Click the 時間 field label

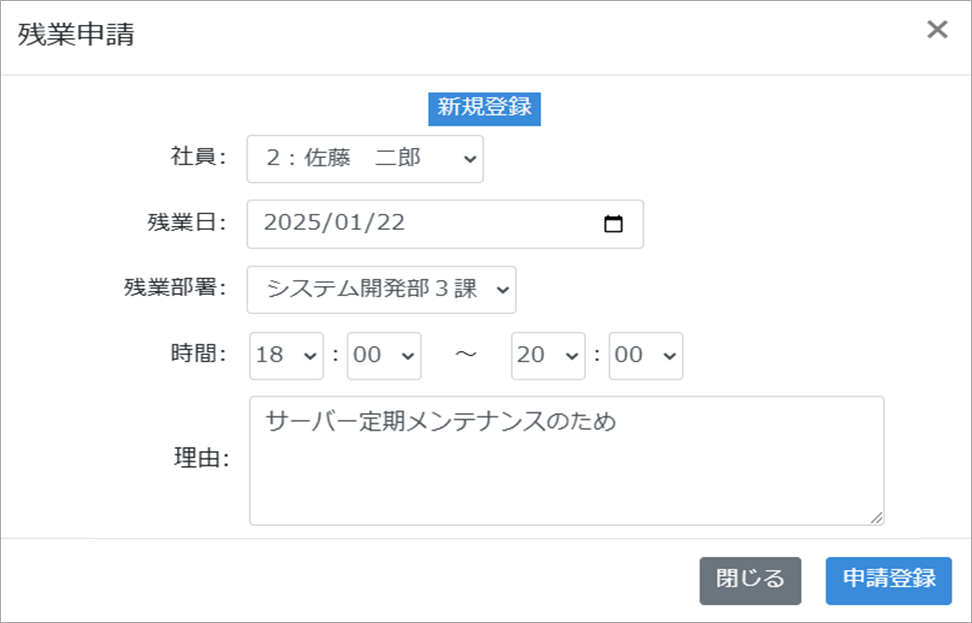[199, 353]
